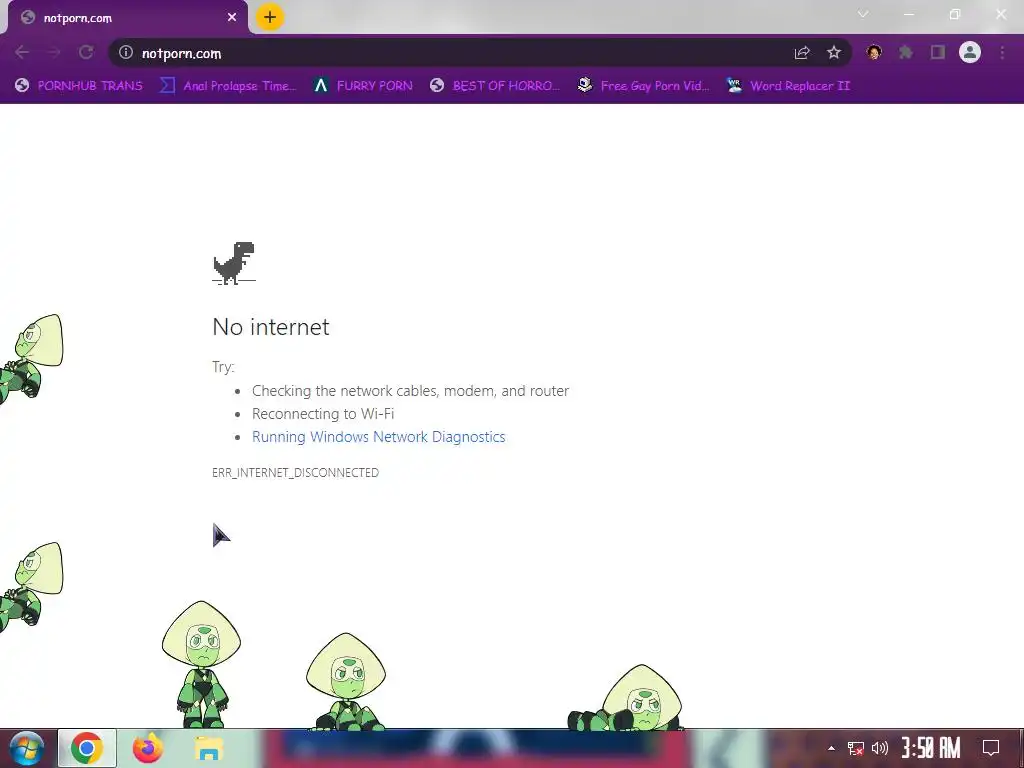Open the FURRY PORN bookmark
Image resolution: width=1024 pixels, height=768 pixels.
click(363, 86)
